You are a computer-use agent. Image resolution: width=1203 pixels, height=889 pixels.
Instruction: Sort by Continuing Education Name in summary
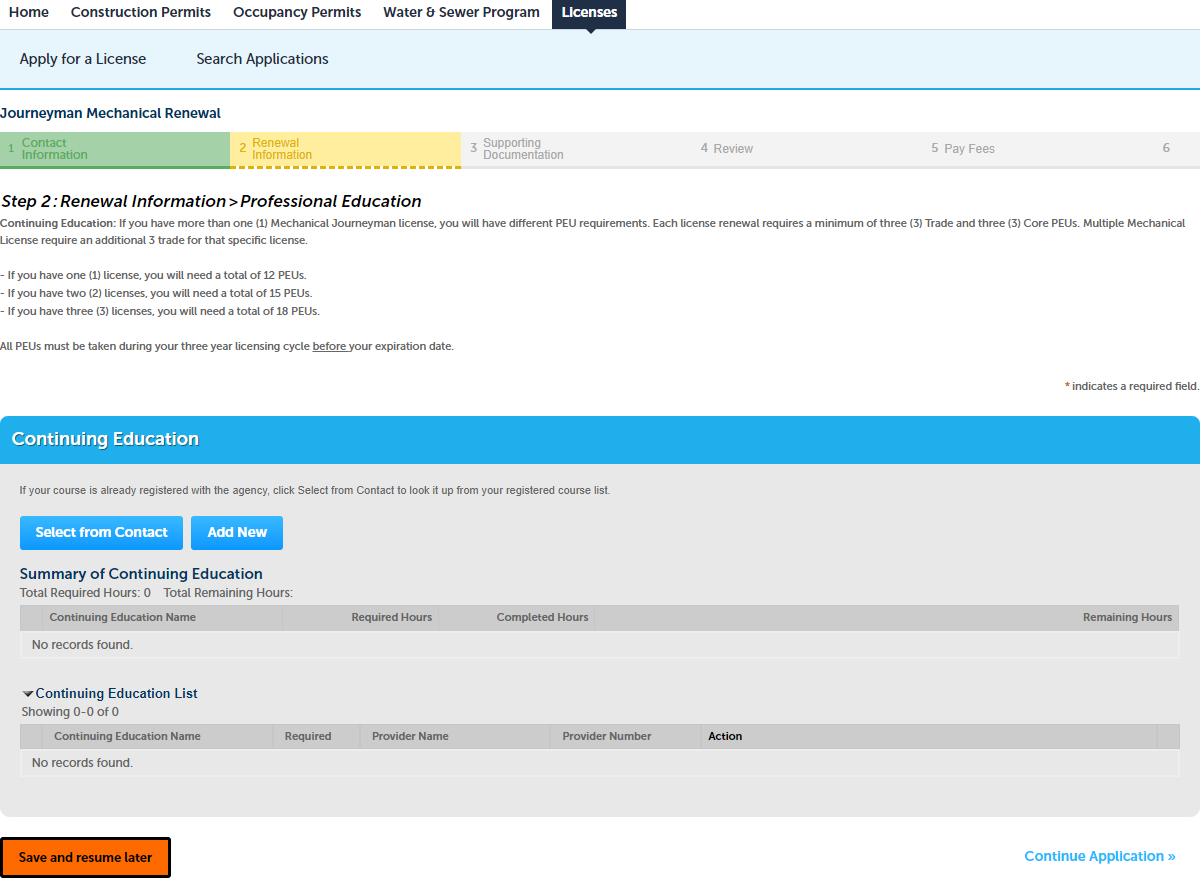pos(122,618)
